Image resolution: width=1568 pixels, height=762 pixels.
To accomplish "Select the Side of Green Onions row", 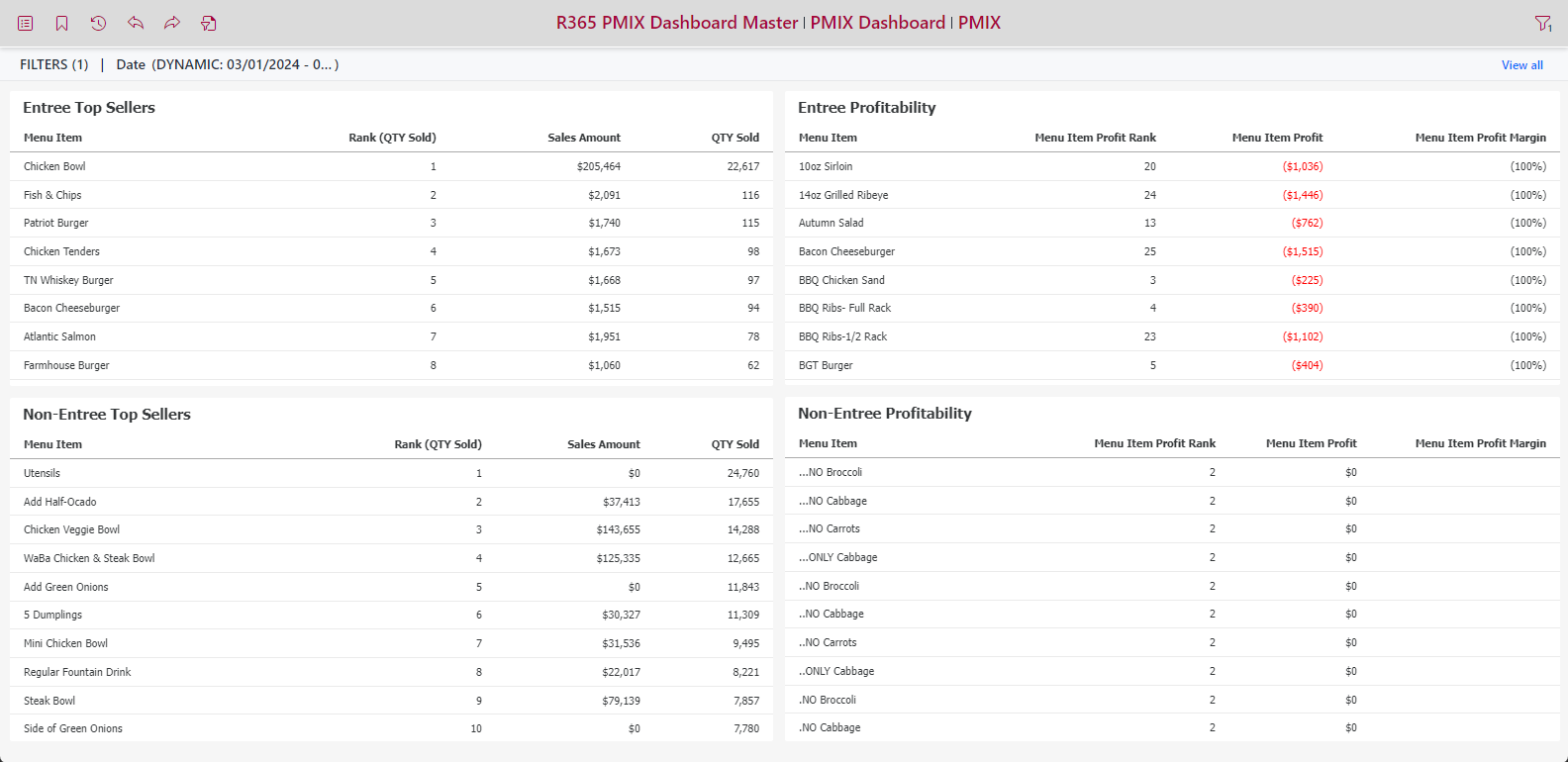I will pos(391,728).
